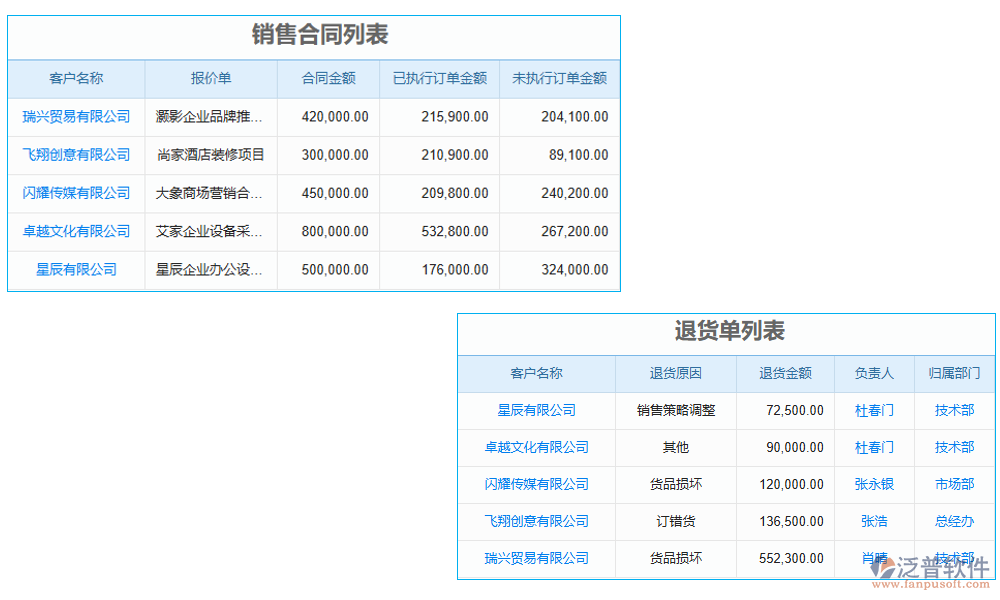
Task: Open 飞翔创意有限公司 contract details
Action: [75, 155]
